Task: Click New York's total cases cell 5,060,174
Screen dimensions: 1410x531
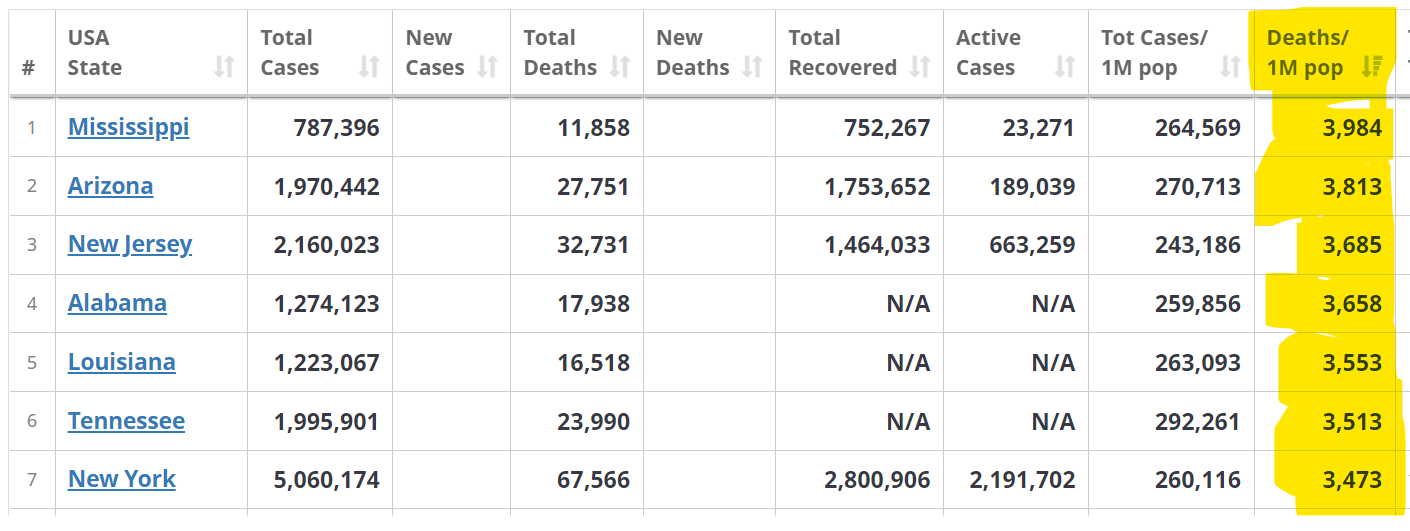Action: coord(326,480)
